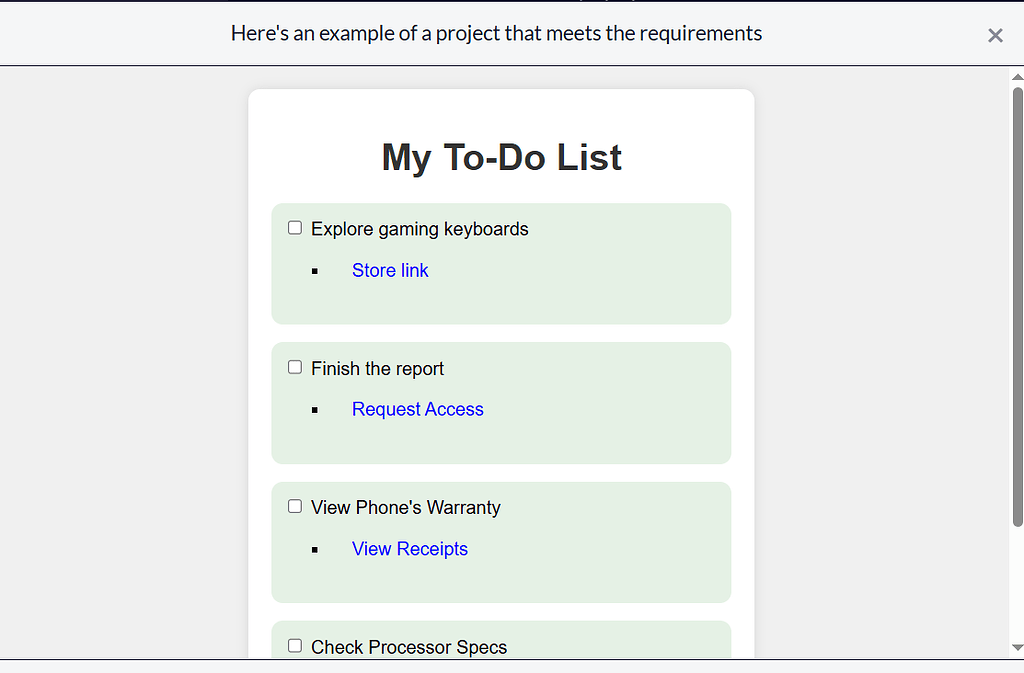Open the "Store link" hyperlink
Image resolution: width=1024 pixels, height=673 pixels.
390,270
